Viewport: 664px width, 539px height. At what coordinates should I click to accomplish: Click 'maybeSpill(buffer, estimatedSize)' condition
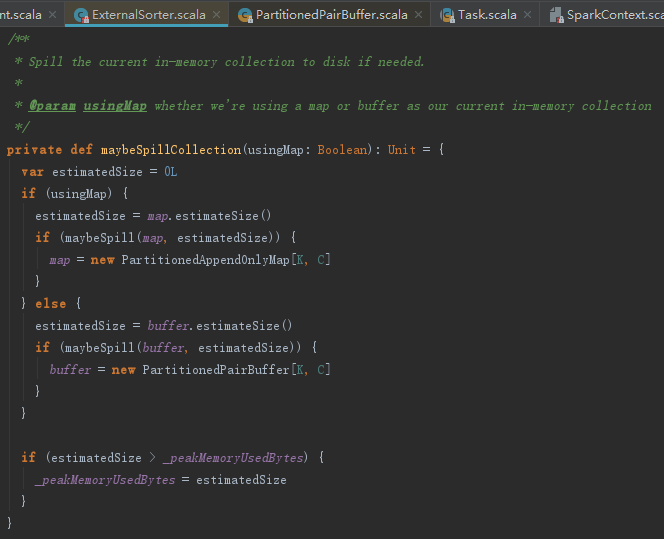click(180, 348)
